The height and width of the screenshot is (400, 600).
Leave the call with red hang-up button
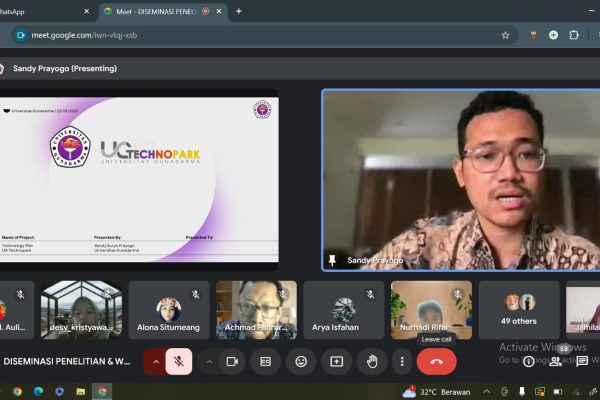[436, 361]
